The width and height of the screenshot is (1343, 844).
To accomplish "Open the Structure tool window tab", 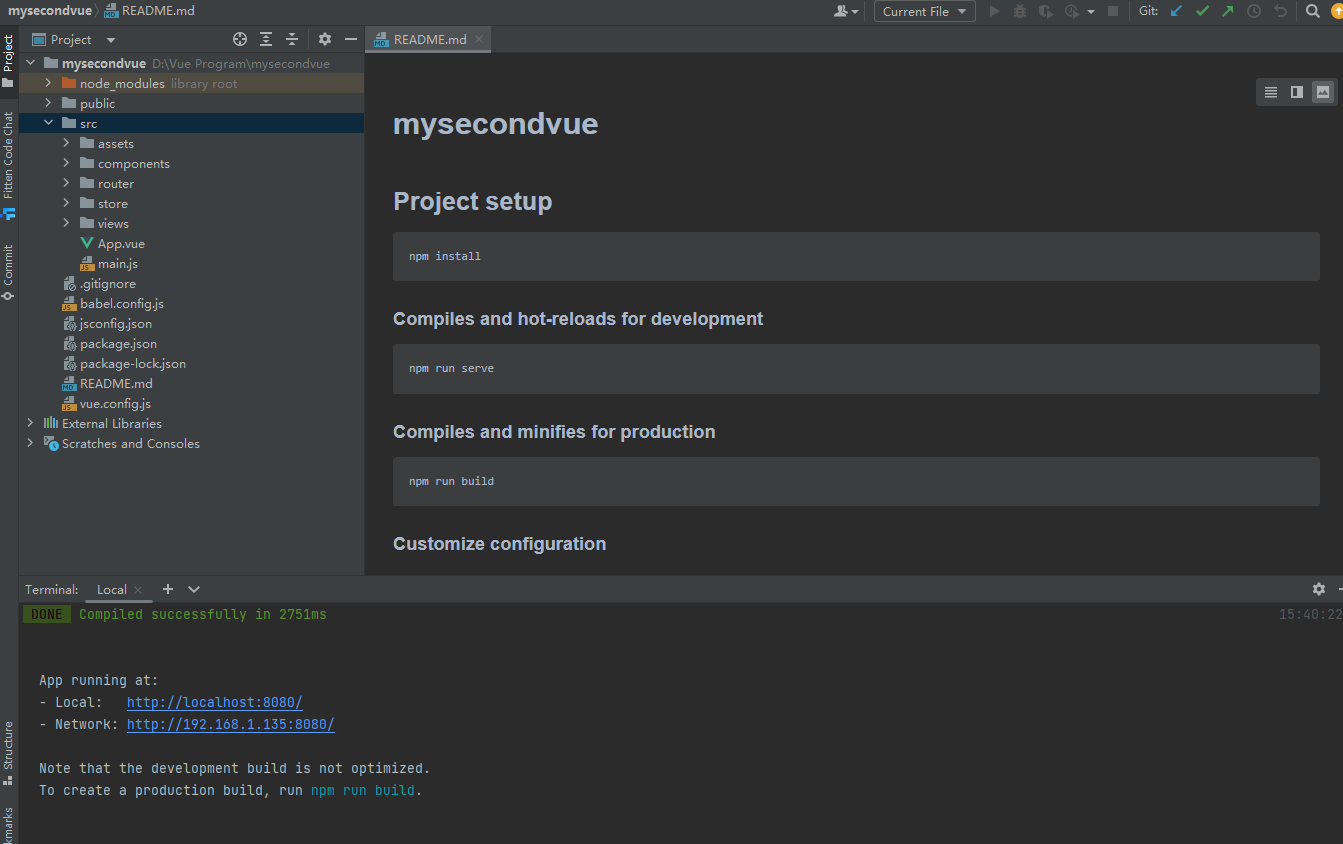I will point(8,753).
